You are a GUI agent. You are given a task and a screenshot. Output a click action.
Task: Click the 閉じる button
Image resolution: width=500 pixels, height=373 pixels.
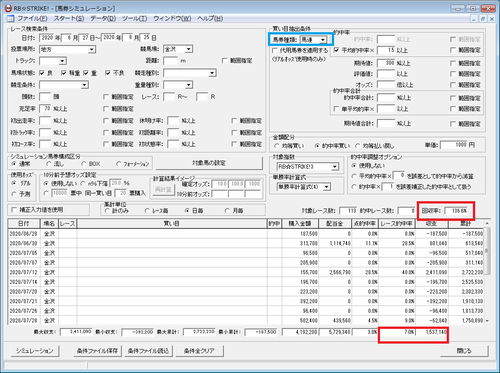464,351
